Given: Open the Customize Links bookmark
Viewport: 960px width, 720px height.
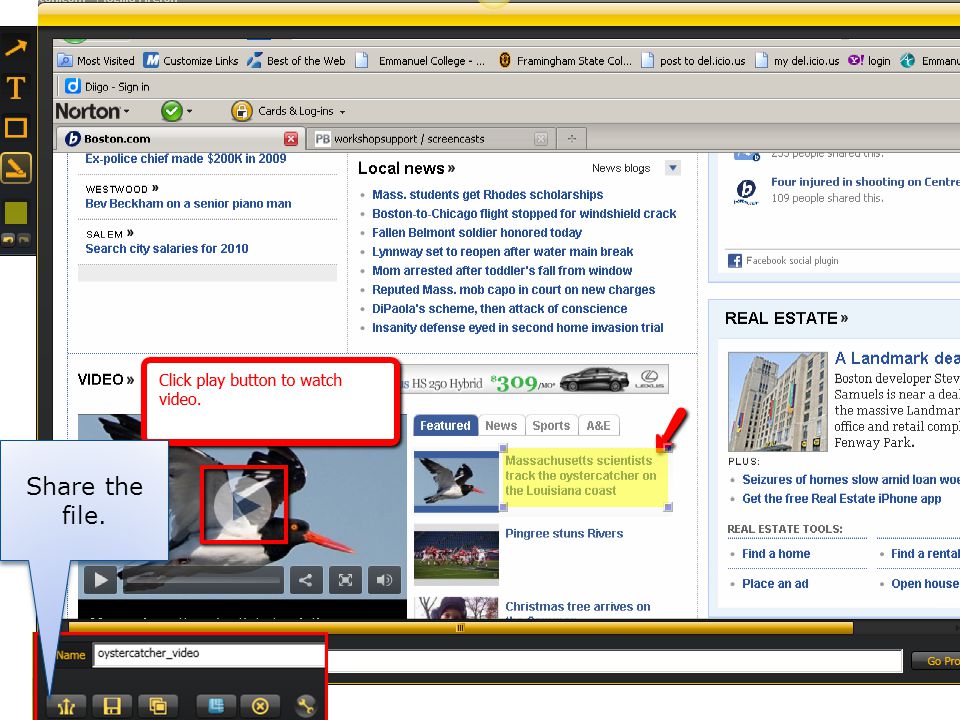Looking at the screenshot, I should [x=191, y=61].
